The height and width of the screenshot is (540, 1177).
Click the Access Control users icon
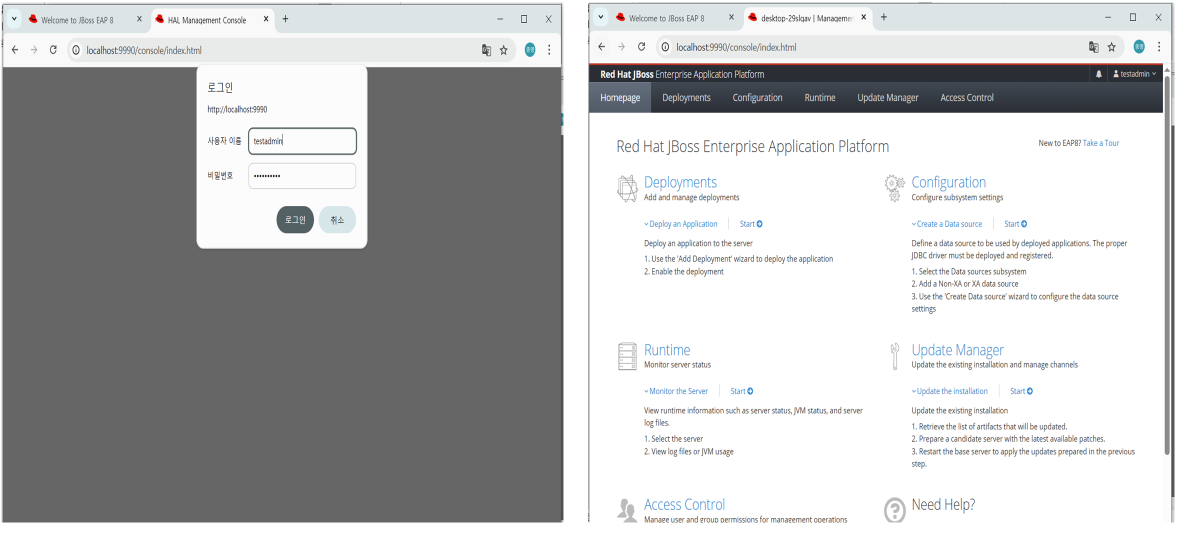(627, 510)
